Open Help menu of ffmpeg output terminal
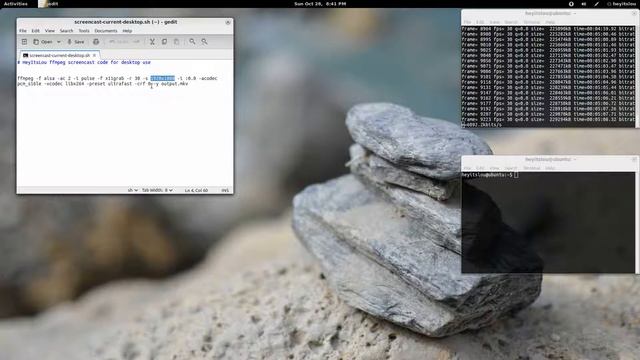 (x=550, y=22)
